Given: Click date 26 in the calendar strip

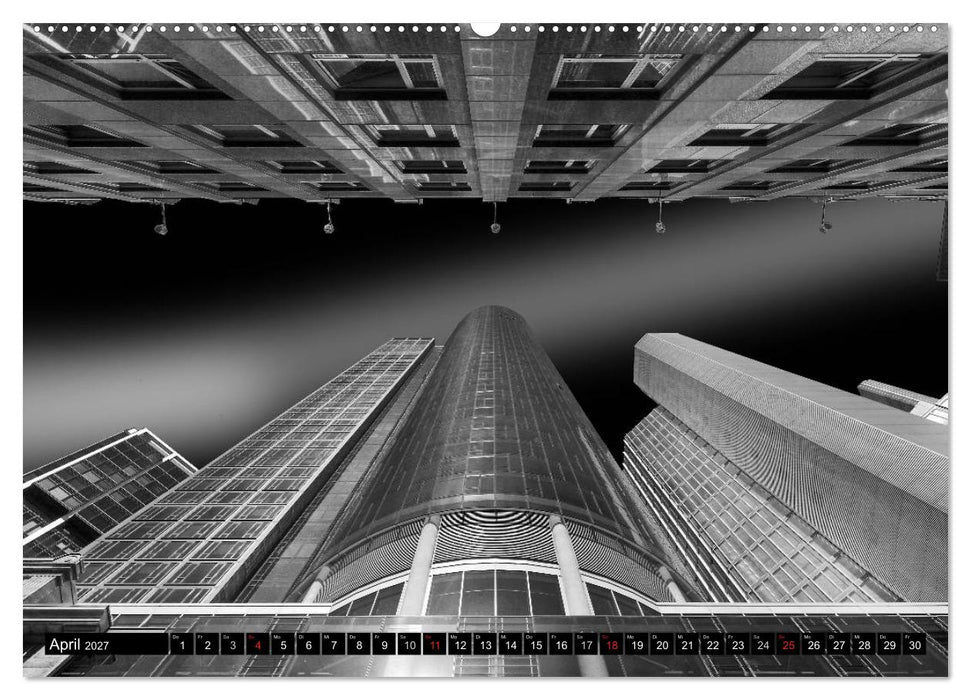Looking at the screenshot, I should point(814,644).
